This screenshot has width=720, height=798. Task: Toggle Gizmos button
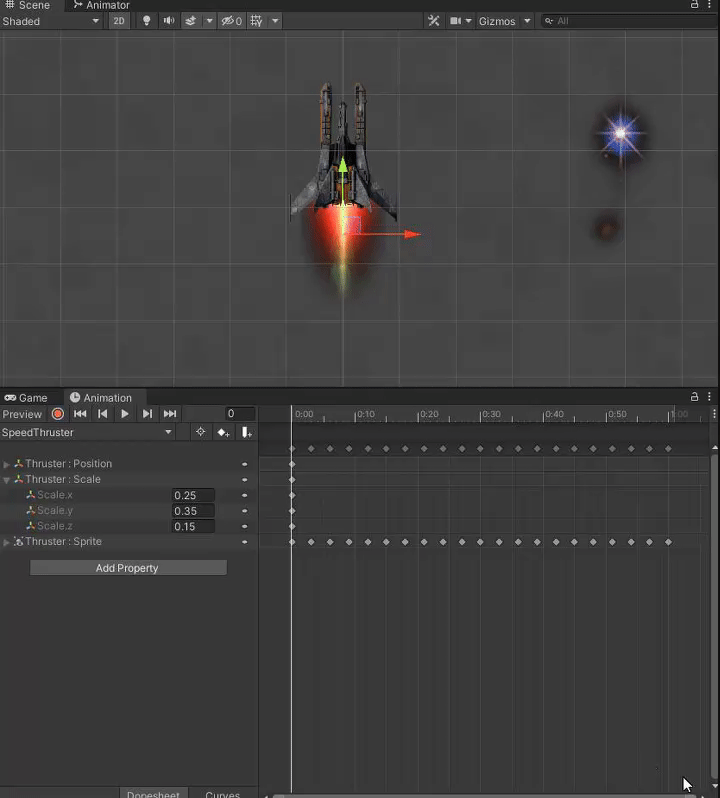tap(497, 21)
